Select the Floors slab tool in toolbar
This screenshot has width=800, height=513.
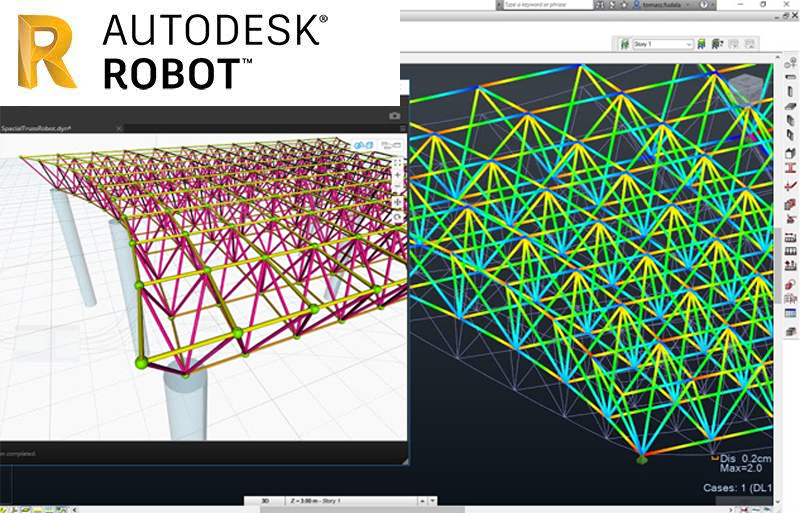(790, 106)
